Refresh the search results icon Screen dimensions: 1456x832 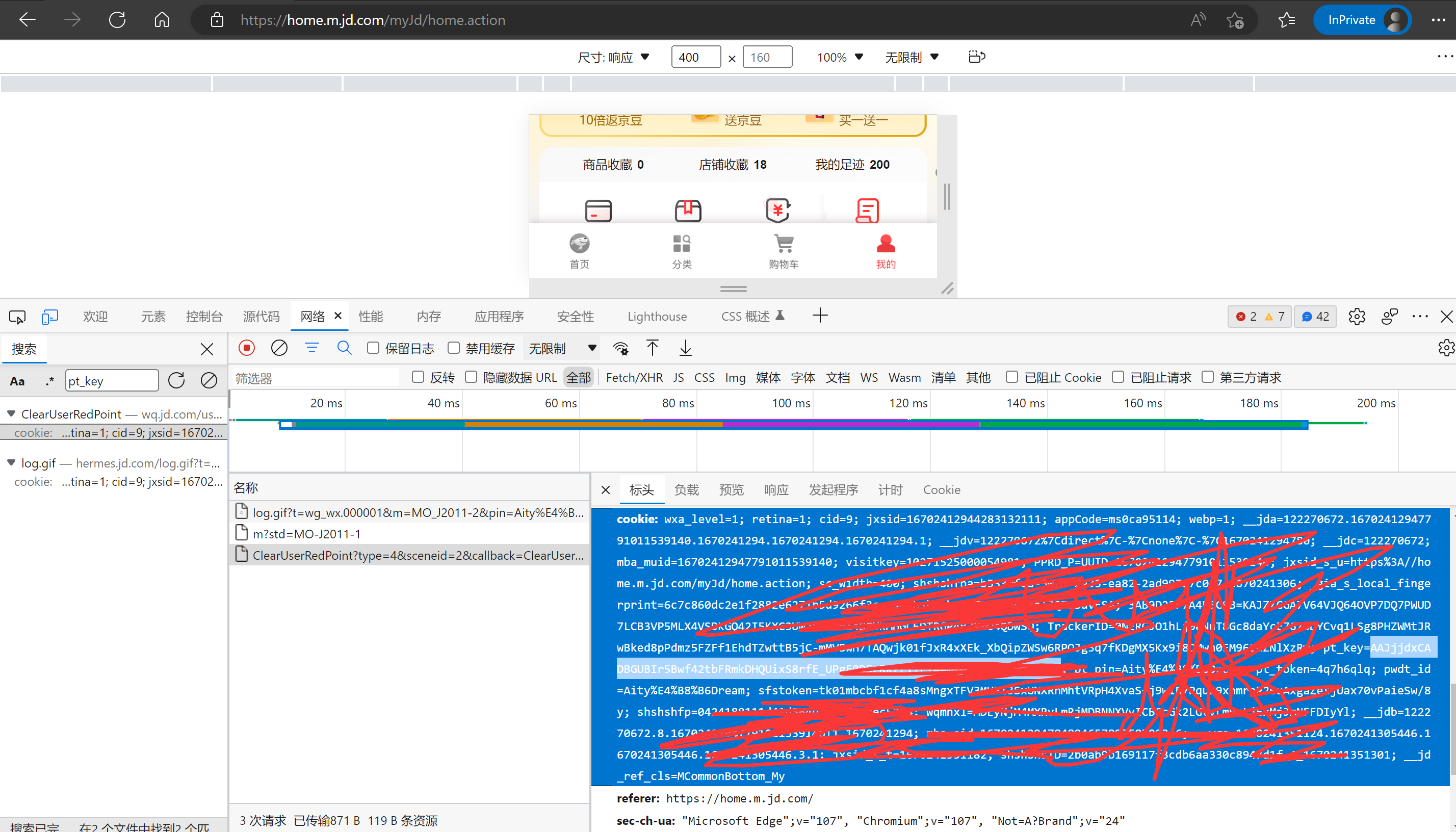coord(176,381)
